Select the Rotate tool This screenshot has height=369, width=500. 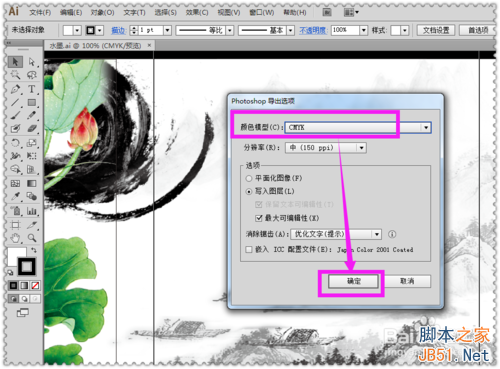(15, 143)
